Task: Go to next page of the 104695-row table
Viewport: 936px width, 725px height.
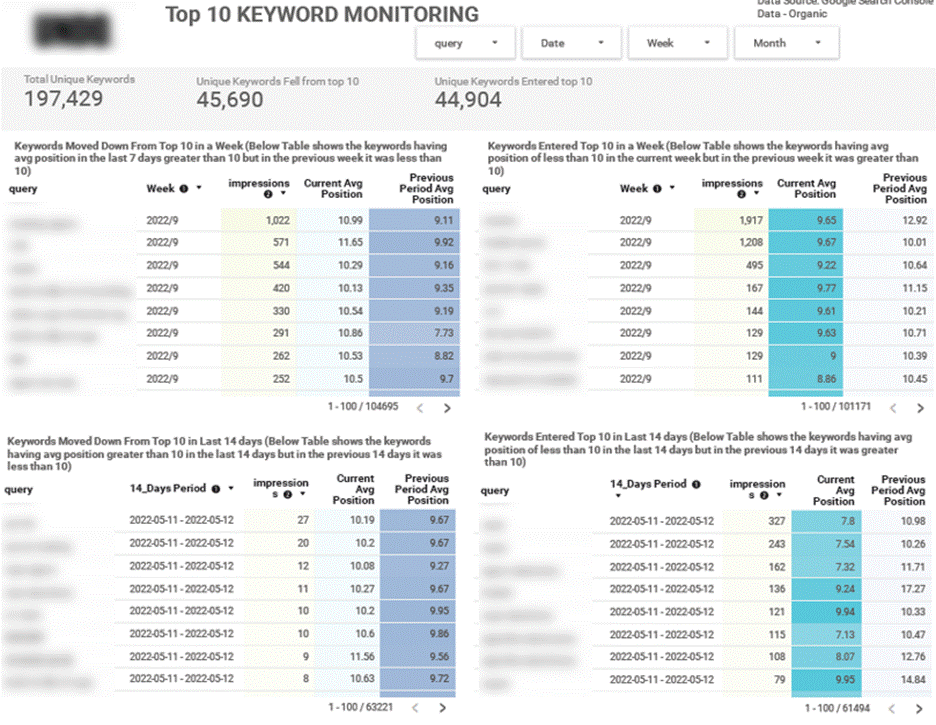Action: coord(447,408)
